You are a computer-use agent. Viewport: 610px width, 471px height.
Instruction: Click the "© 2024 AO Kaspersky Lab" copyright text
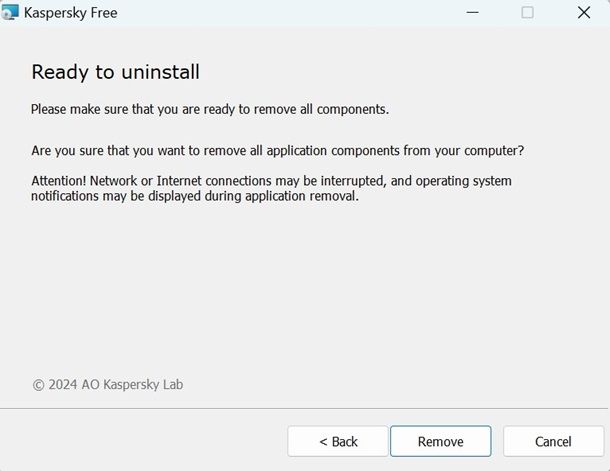click(108, 384)
